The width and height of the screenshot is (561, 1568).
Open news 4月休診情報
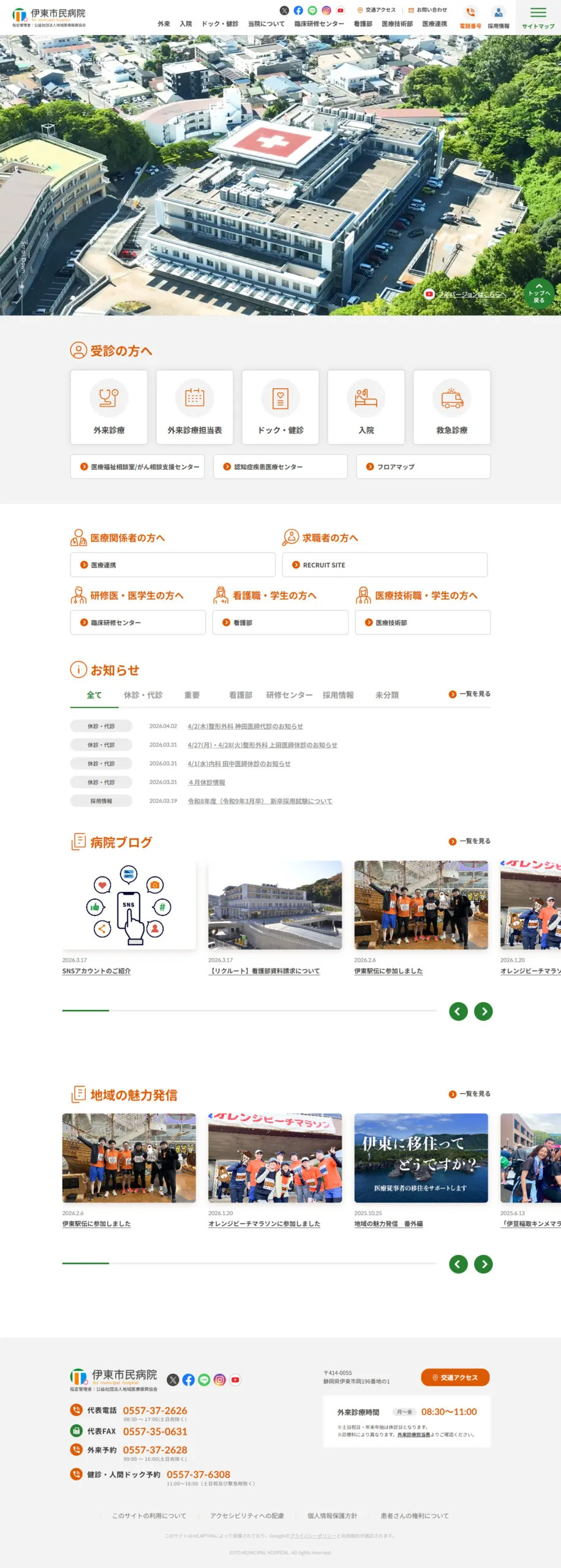tap(207, 782)
